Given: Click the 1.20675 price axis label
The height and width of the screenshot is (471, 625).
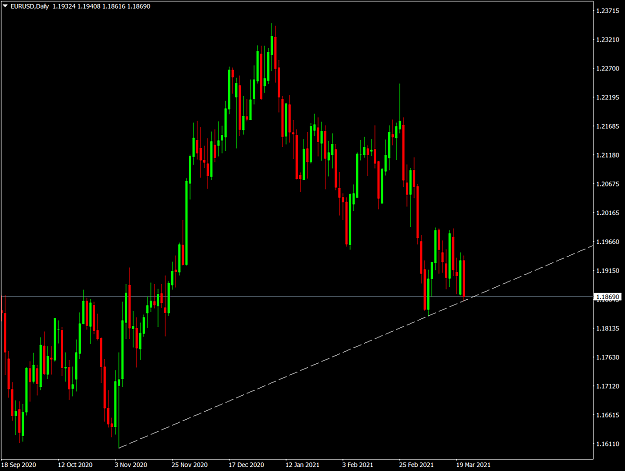Looking at the screenshot, I should click(x=608, y=184).
